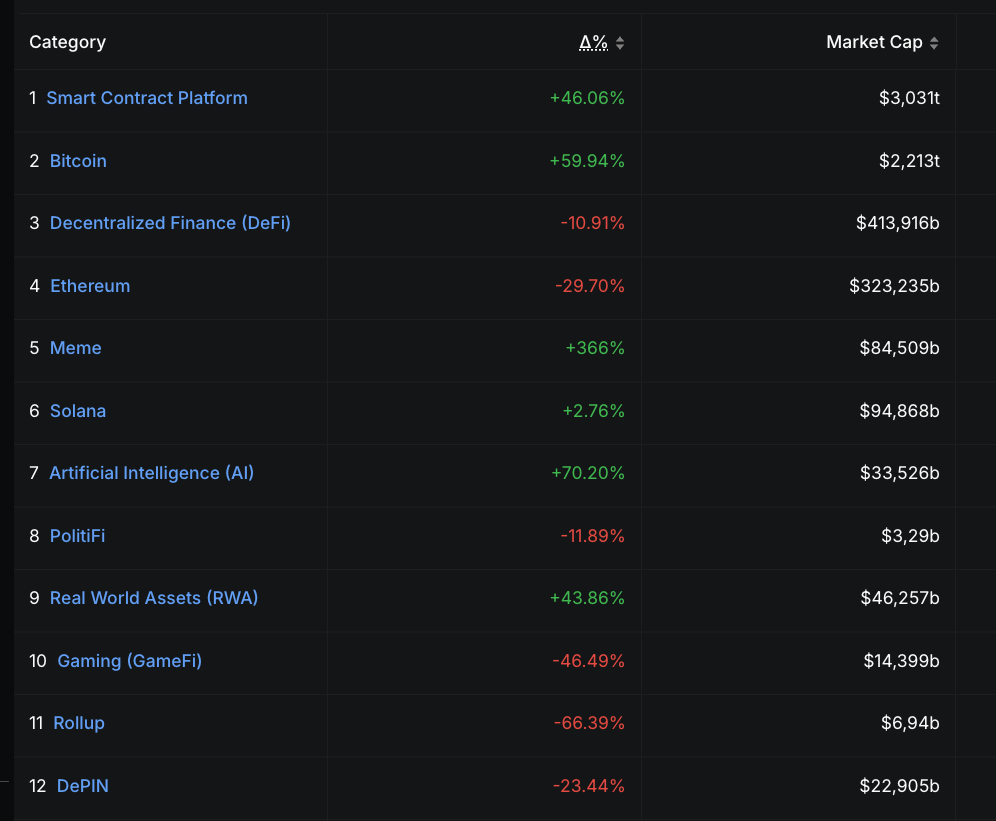996x821 pixels.
Task: Select the $22,905b market cap
Action: click(899, 786)
